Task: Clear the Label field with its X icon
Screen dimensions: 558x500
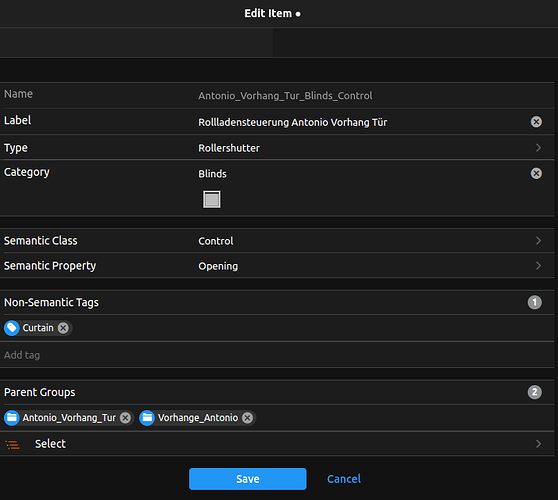Action: click(536, 122)
